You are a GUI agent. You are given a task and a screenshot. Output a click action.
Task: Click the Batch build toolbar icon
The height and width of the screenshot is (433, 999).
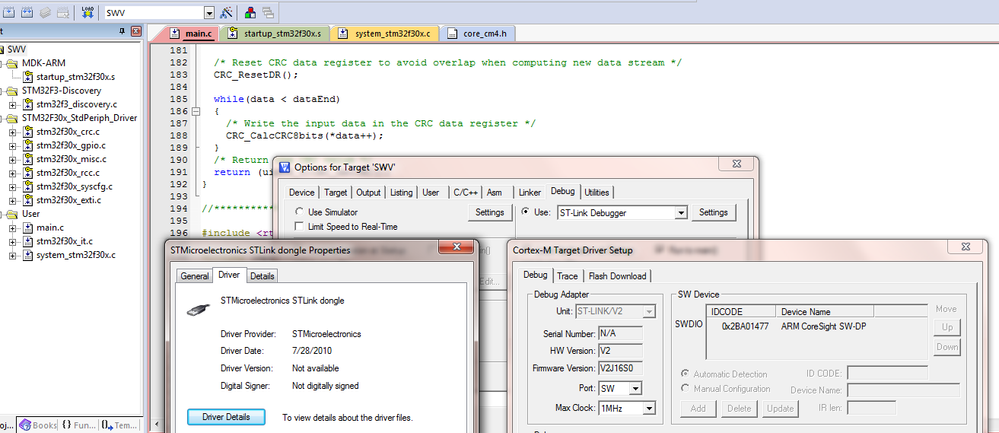(x=45, y=12)
